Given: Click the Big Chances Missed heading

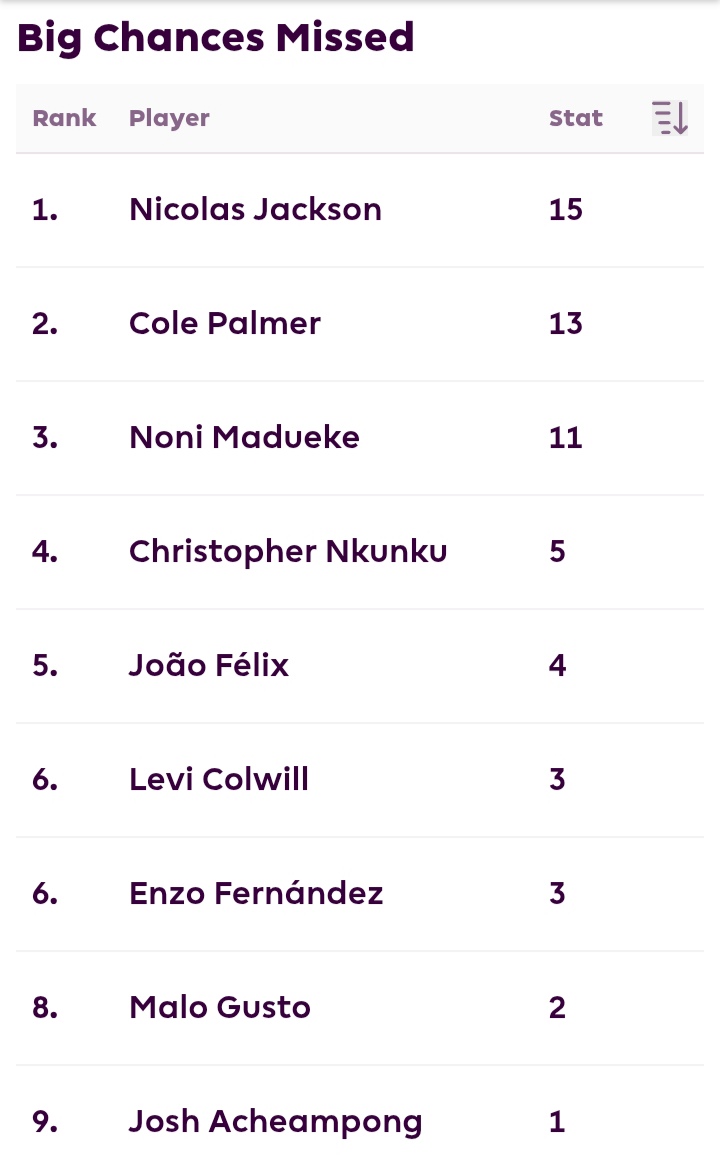Looking at the screenshot, I should (x=215, y=38).
